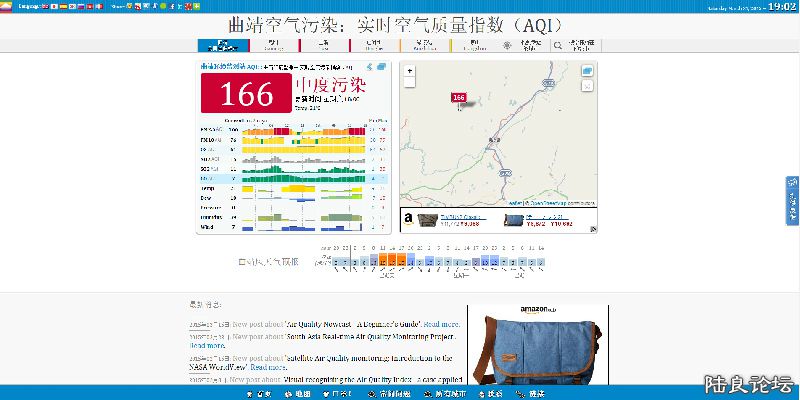
Task: Click the share icon in AQI widget header
Action: [x=369, y=67]
